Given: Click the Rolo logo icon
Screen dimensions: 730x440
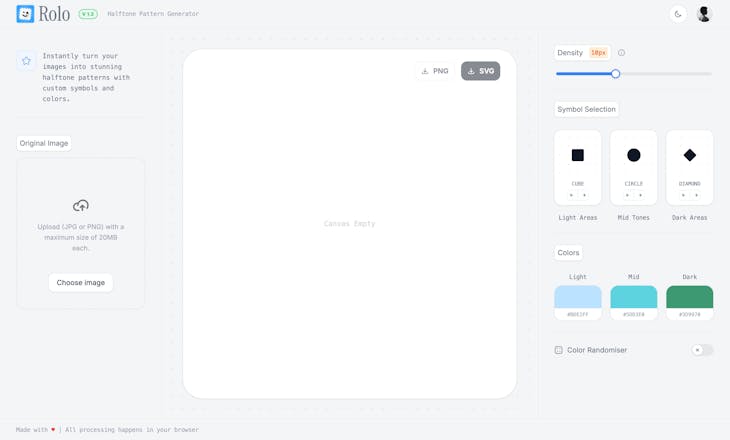Looking at the screenshot, I should (25, 14).
